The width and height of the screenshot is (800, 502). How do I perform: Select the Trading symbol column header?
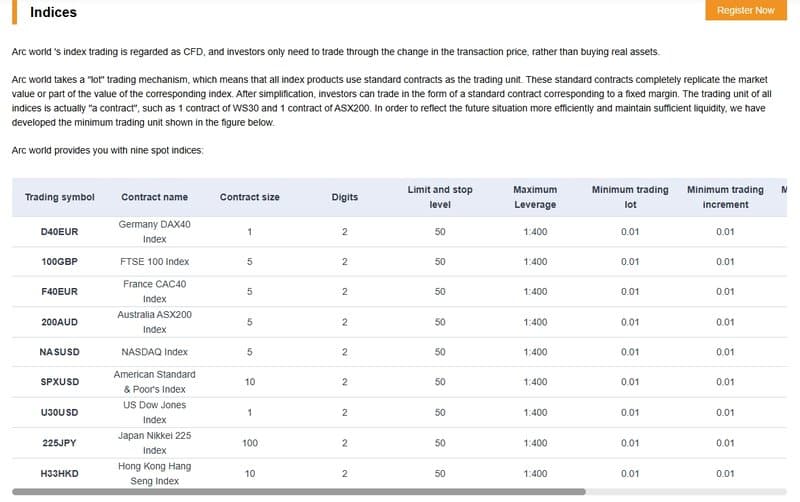60,197
